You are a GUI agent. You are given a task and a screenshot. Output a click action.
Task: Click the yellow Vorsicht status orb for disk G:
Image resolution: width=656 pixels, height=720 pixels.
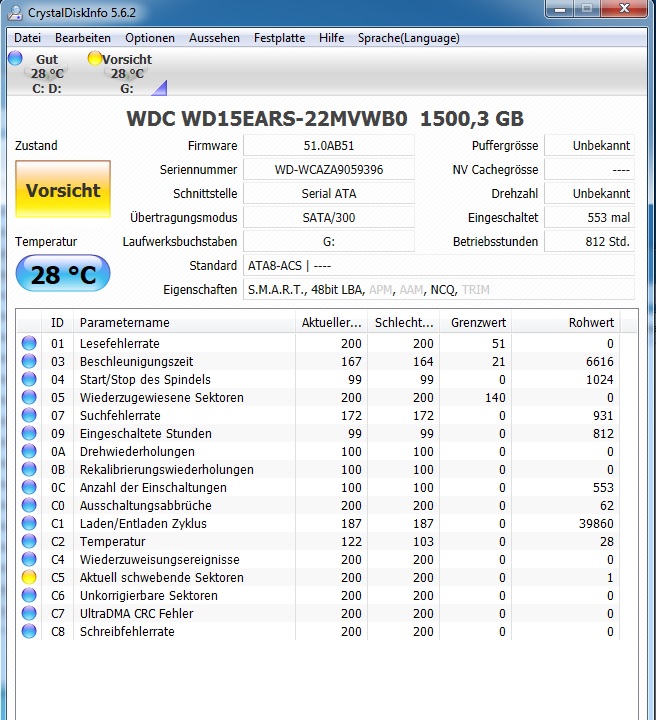(x=95, y=58)
